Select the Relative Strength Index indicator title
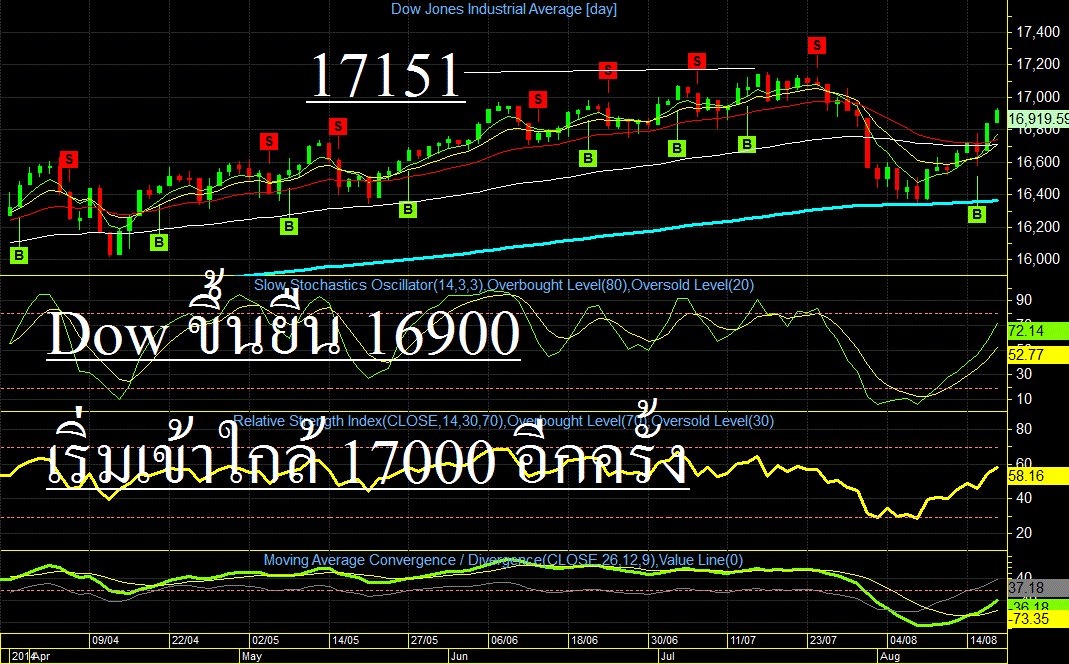Screen dimensions: 1069x664 tap(504, 421)
